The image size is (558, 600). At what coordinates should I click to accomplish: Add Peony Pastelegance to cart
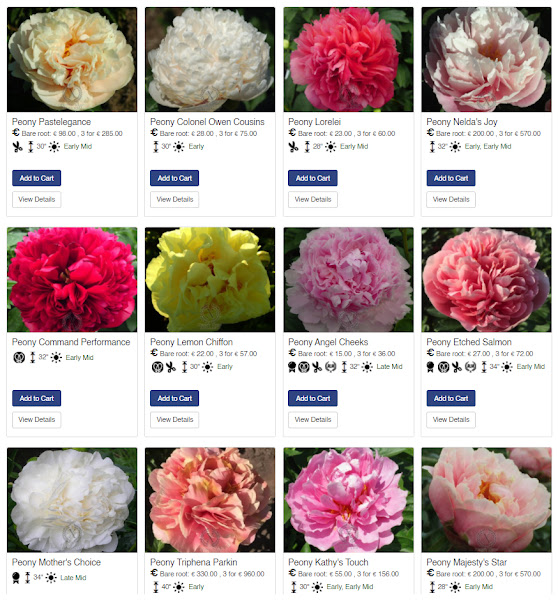tap(36, 178)
